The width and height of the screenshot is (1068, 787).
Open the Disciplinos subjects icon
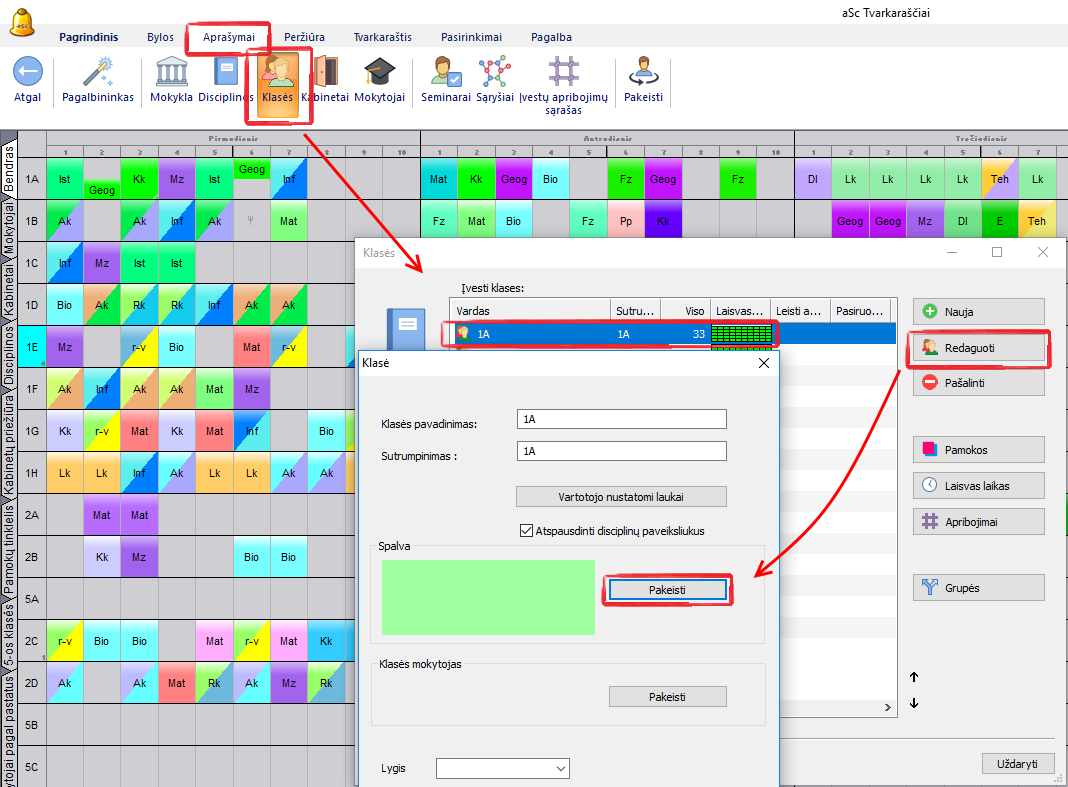click(226, 73)
